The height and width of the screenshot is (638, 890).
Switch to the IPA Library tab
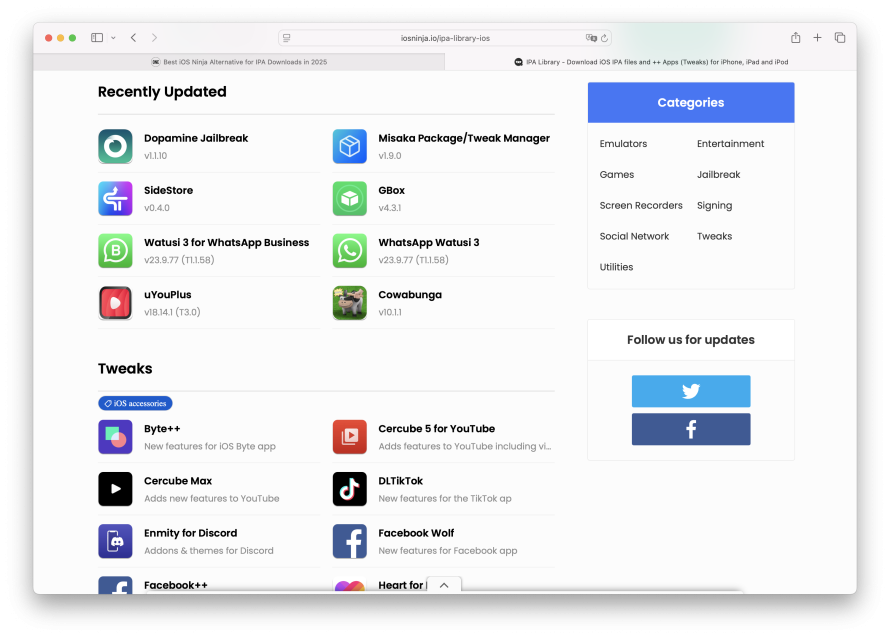pyautogui.click(x=651, y=62)
